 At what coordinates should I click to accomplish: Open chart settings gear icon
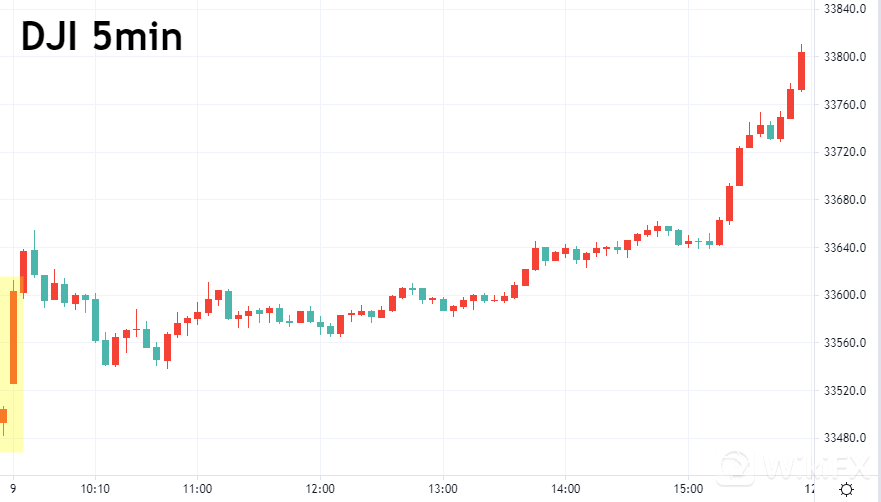[x=846, y=489]
